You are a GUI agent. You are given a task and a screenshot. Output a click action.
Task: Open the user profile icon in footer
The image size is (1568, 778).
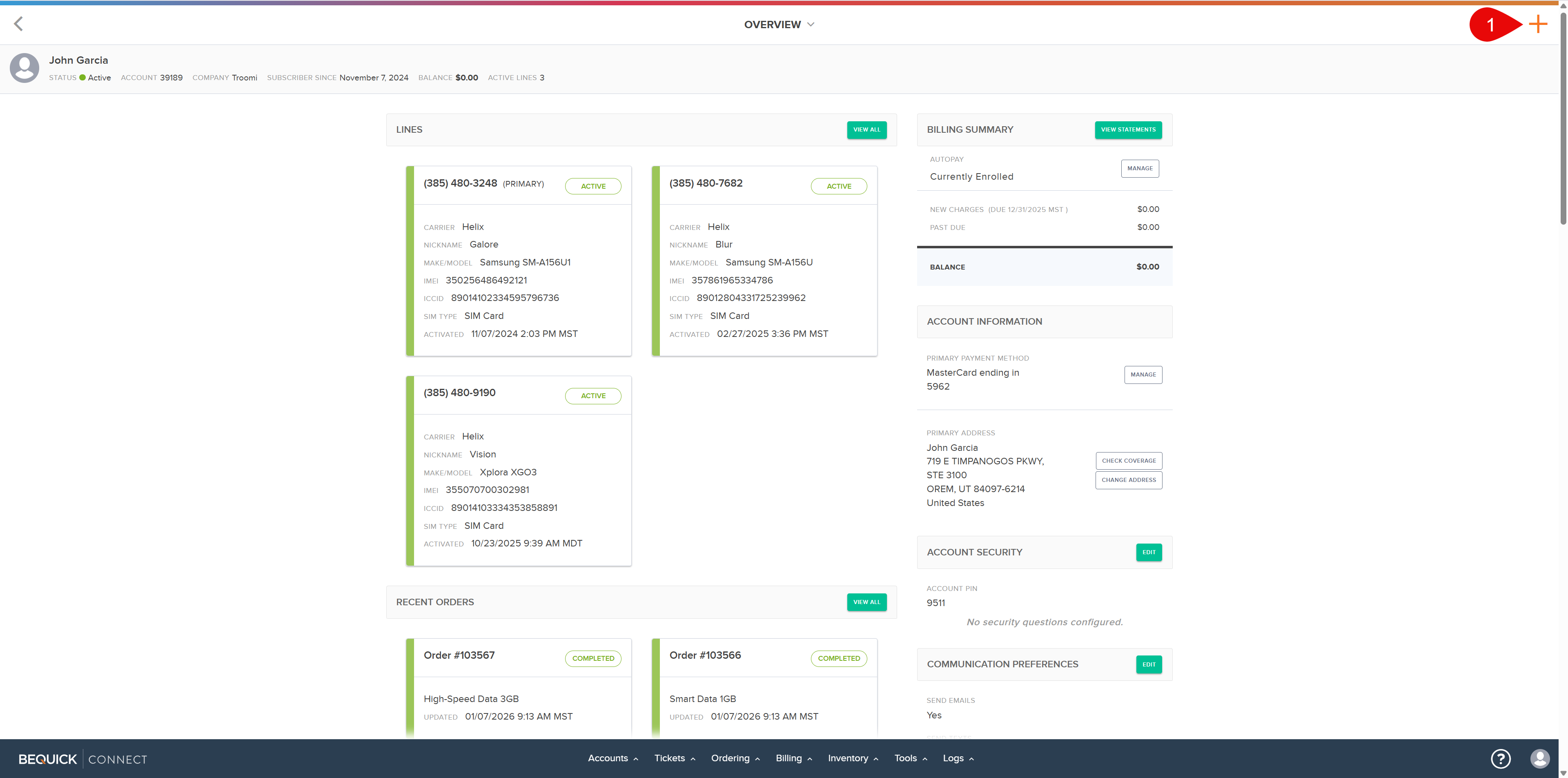(1540, 758)
